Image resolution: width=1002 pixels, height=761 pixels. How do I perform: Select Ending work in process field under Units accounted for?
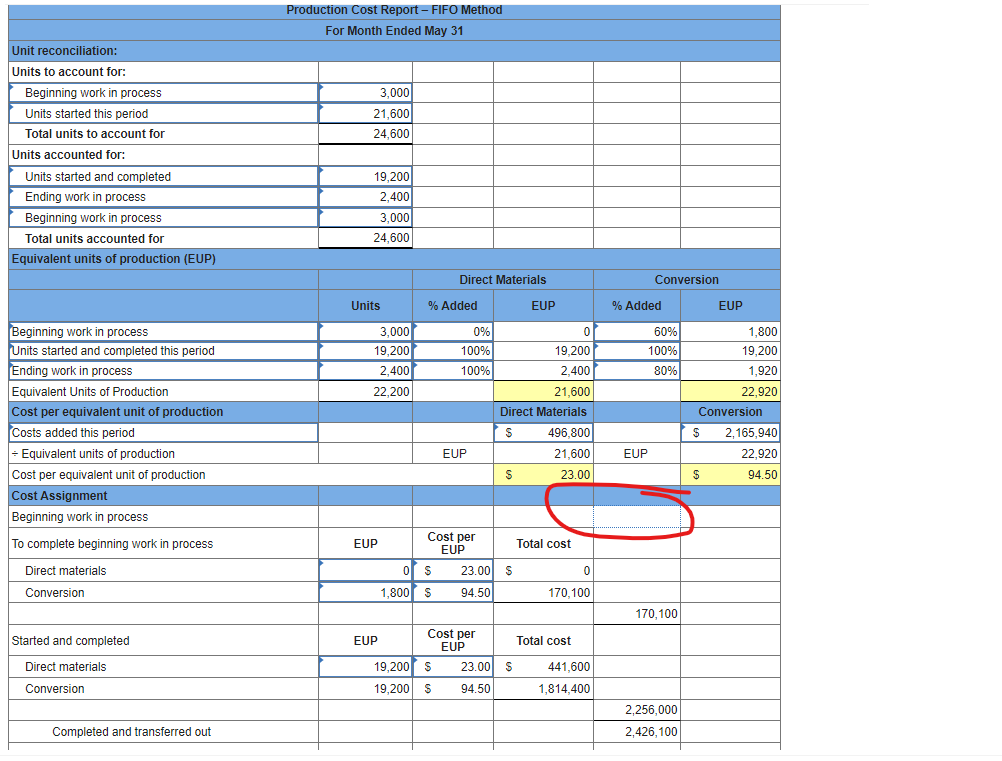[164, 197]
